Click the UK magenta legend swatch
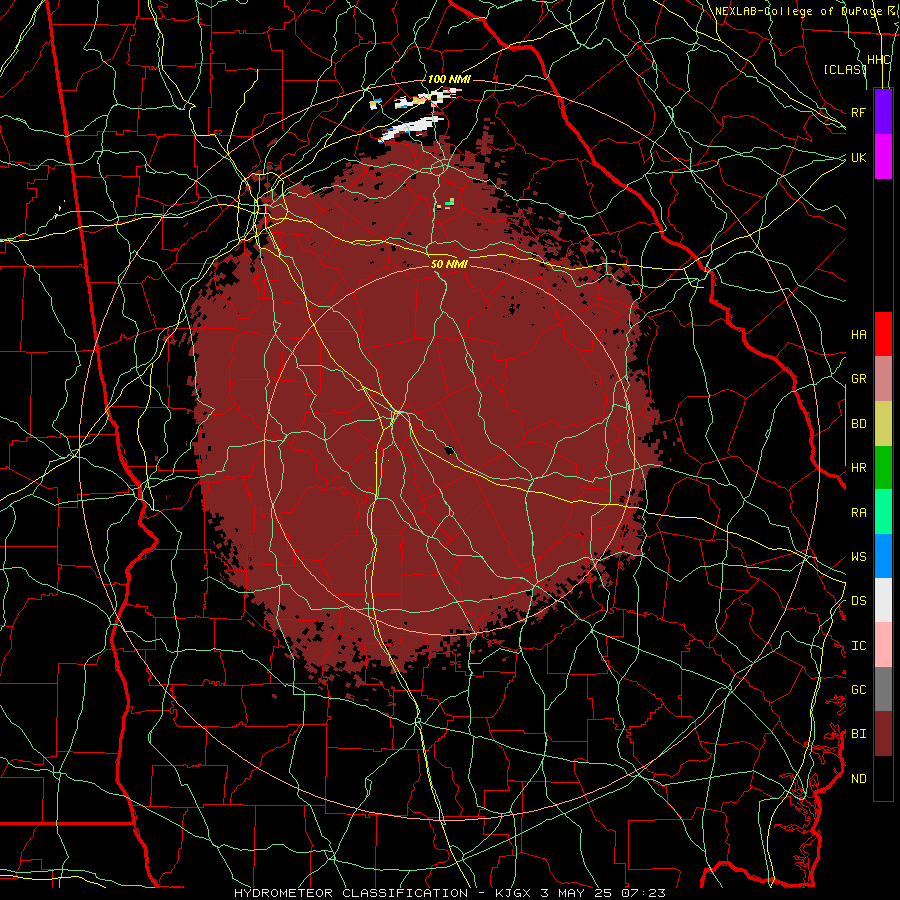Viewport: 900px width, 900px height. pyautogui.click(x=883, y=157)
